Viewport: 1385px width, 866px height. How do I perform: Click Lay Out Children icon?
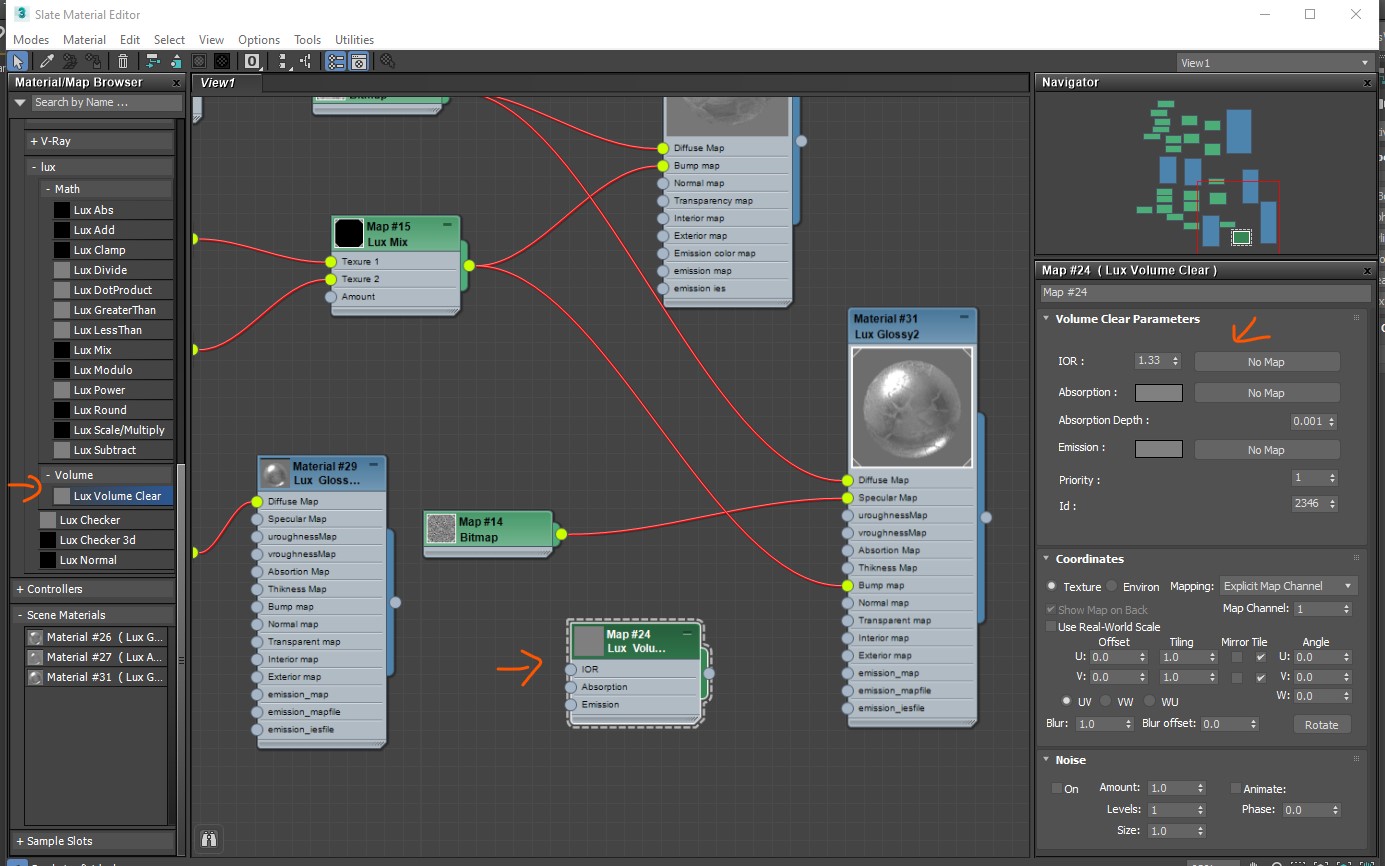(304, 61)
